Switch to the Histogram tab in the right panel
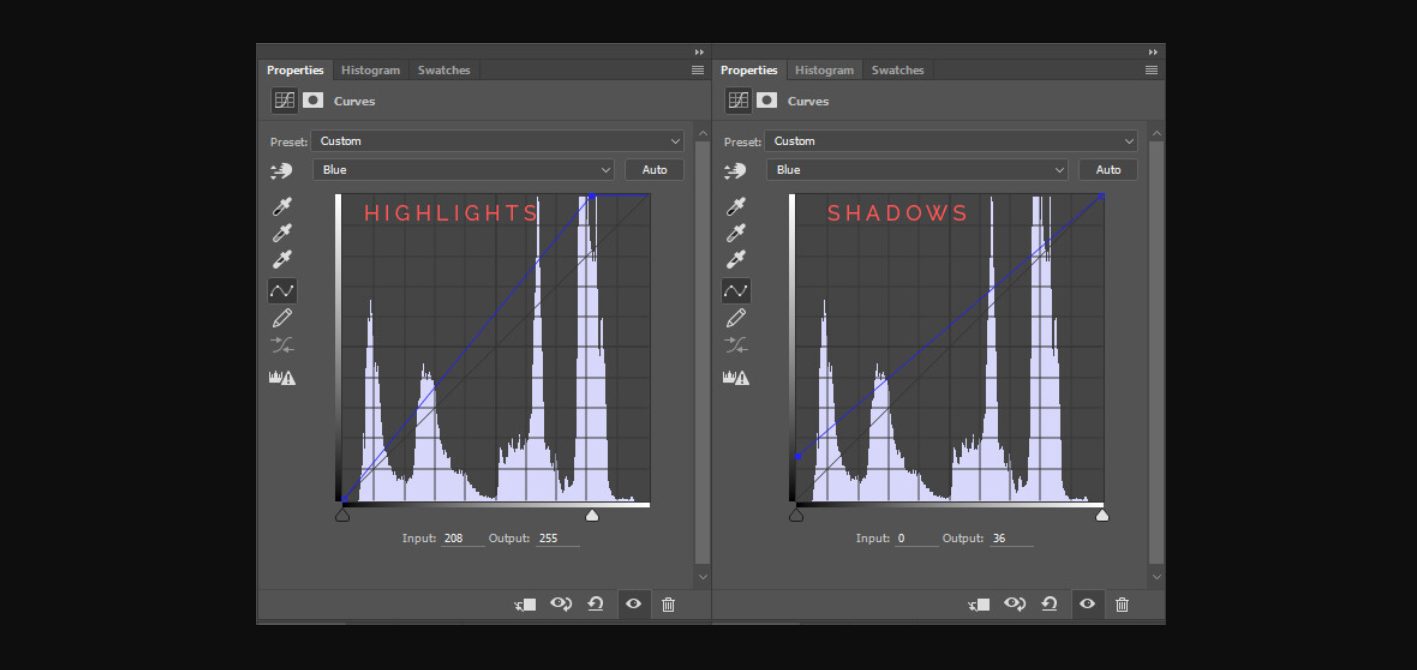Viewport: 1417px width, 670px height. tap(824, 70)
